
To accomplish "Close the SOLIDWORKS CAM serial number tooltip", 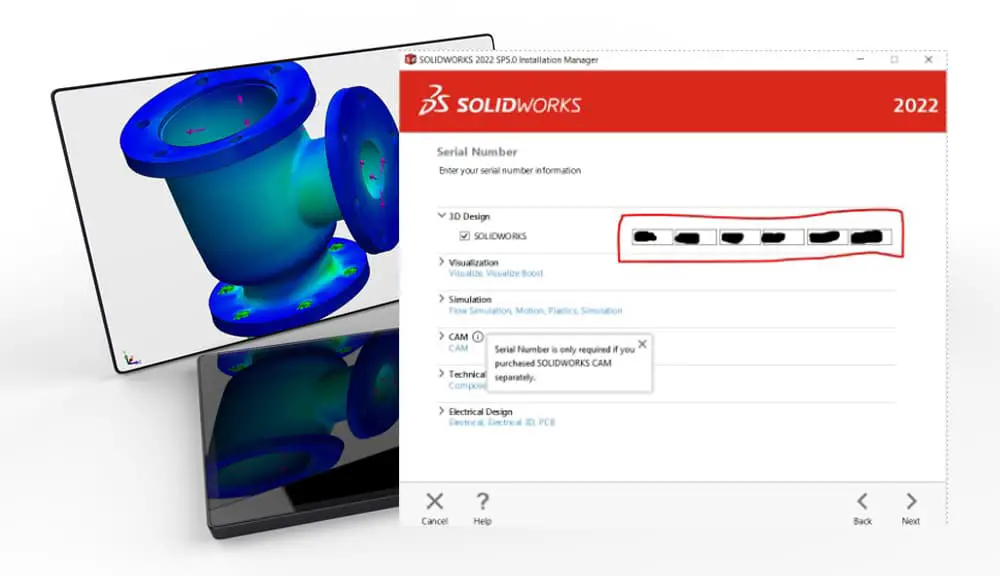I will (642, 344).
